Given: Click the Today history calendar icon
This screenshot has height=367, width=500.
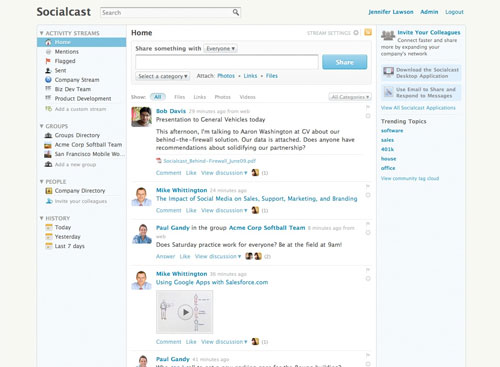Looking at the screenshot, I should click(x=49, y=227).
